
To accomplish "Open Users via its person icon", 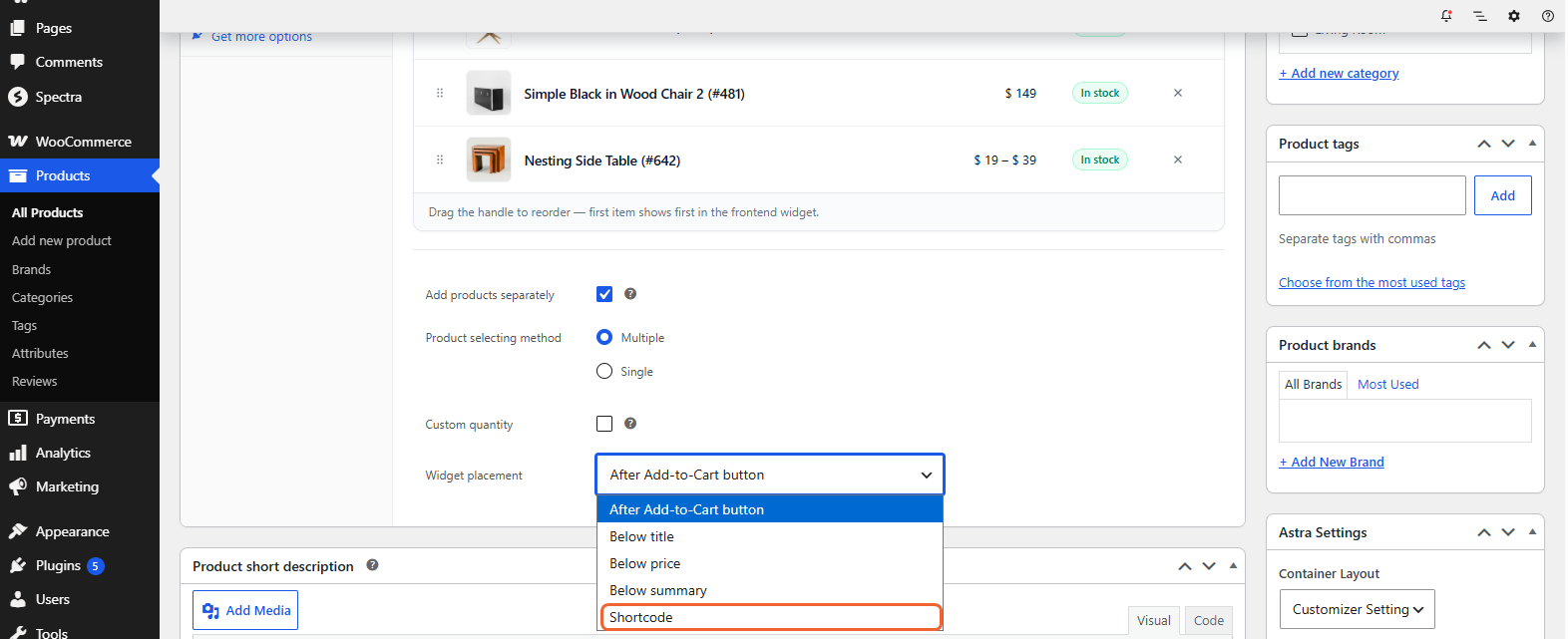I will (x=18, y=599).
